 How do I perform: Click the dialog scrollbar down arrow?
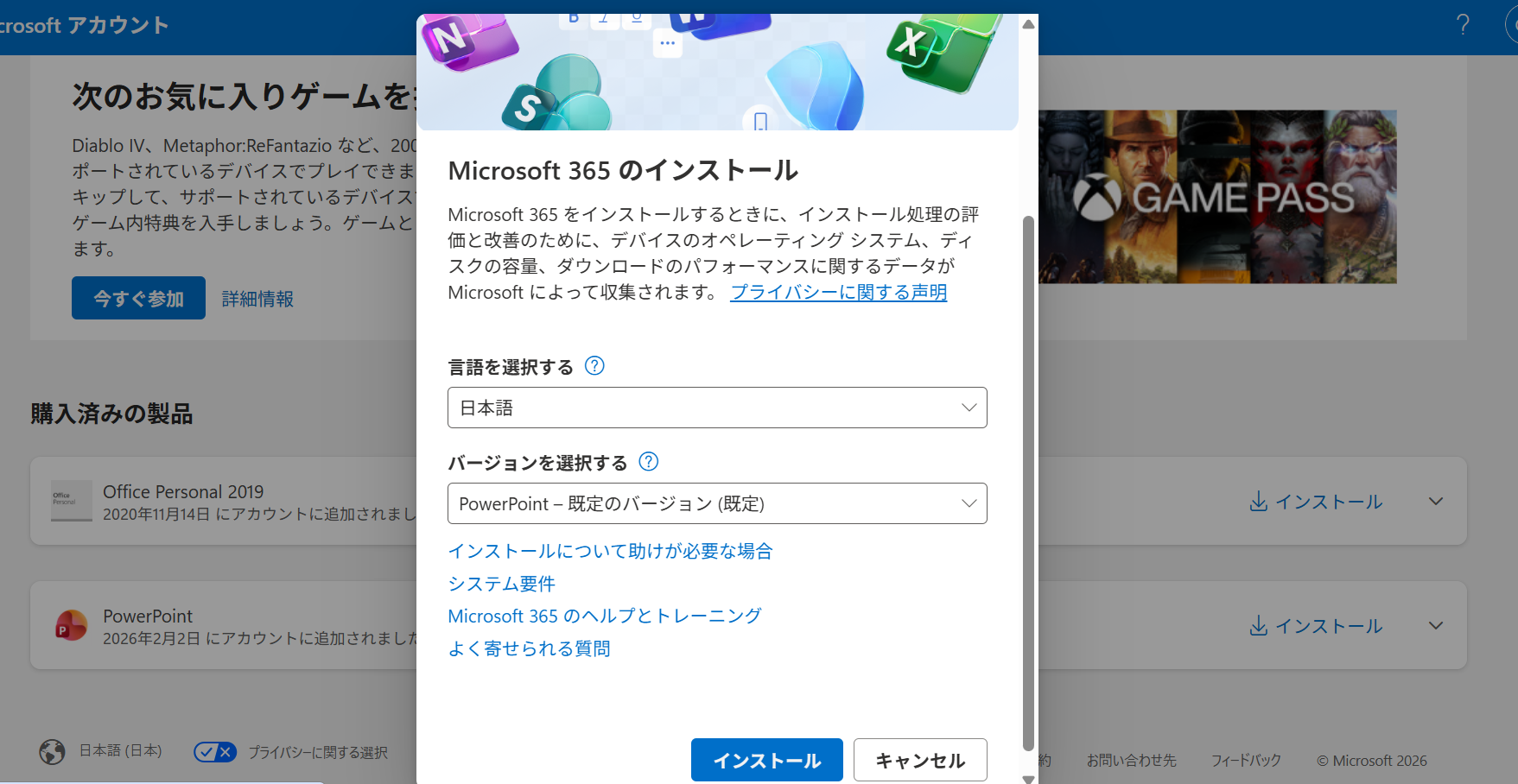(1028, 778)
